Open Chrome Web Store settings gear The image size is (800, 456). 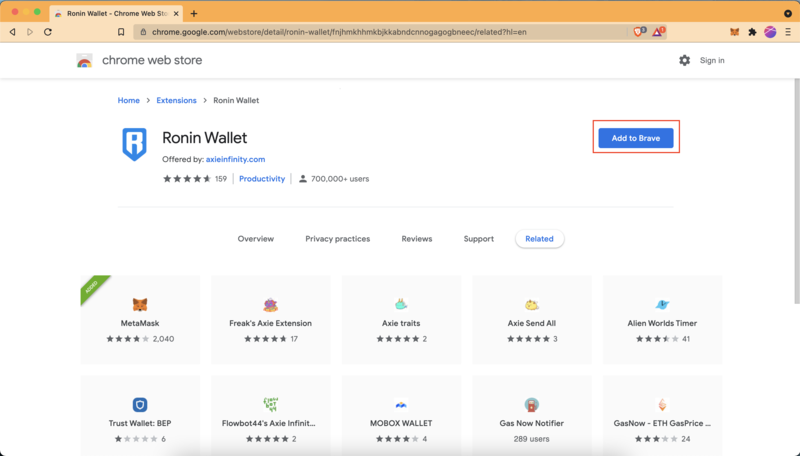click(x=684, y=60)
